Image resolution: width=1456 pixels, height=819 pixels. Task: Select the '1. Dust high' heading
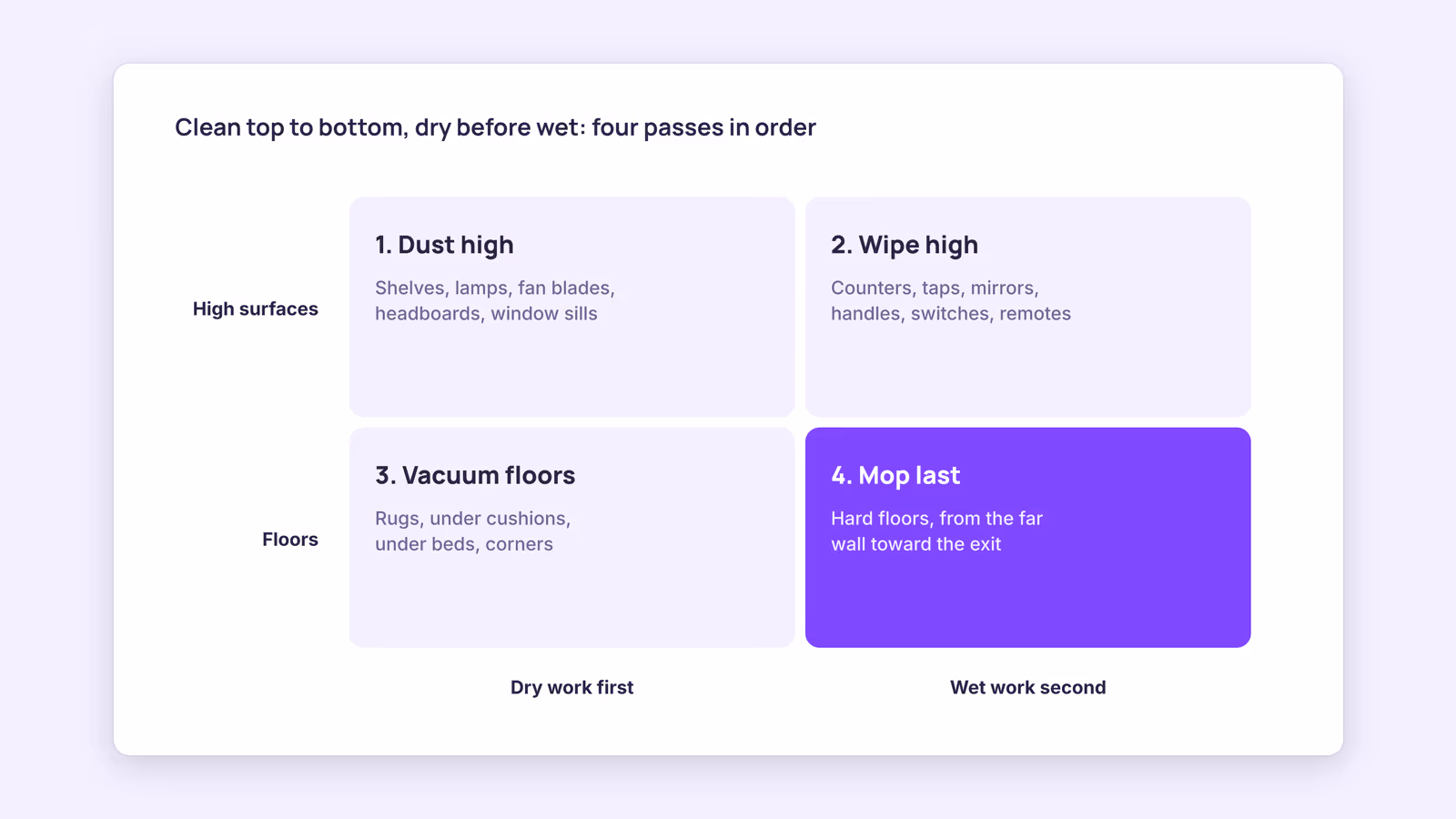pyautogui.click(x=444, y=245)
